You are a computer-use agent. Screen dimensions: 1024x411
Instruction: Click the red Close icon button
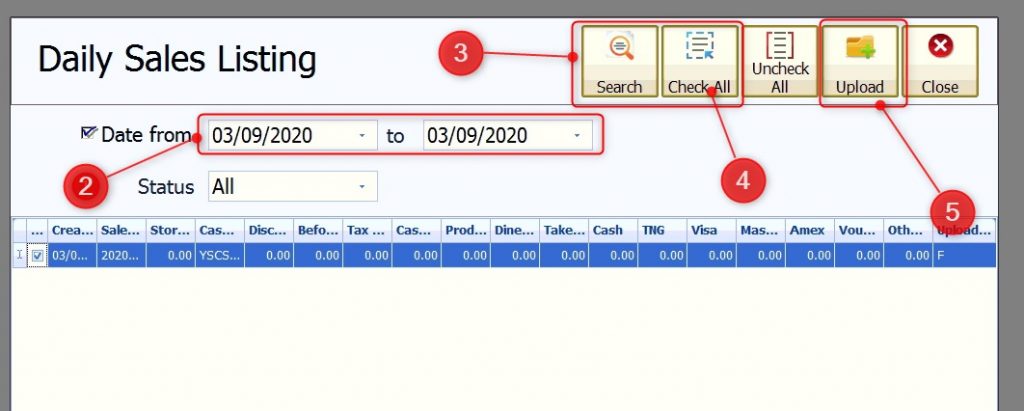point(939,47)
